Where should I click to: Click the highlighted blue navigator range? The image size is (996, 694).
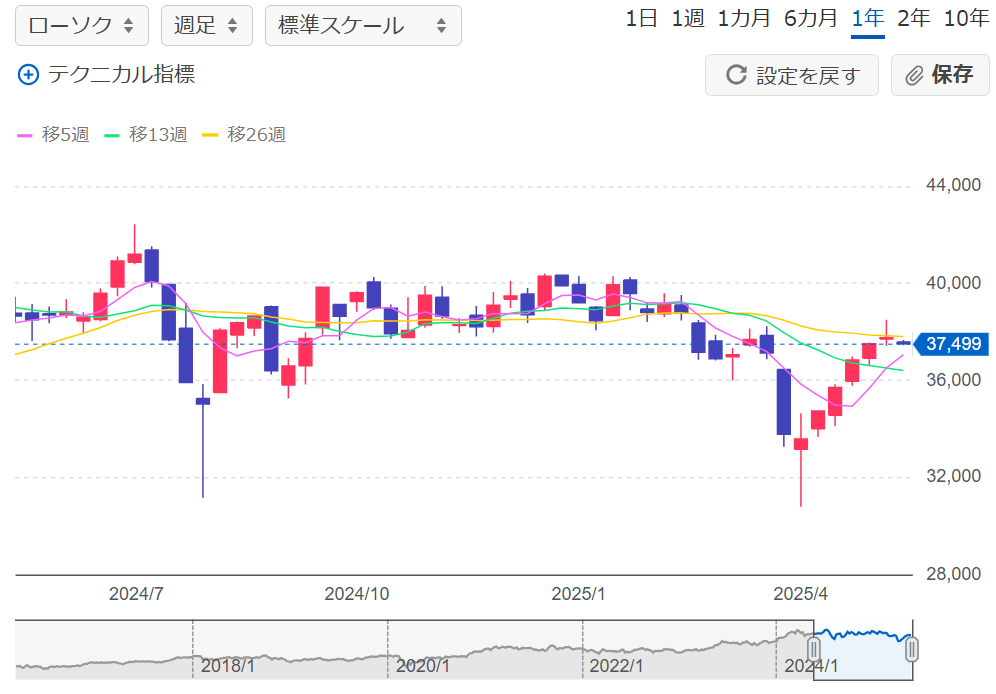(863, 650)
